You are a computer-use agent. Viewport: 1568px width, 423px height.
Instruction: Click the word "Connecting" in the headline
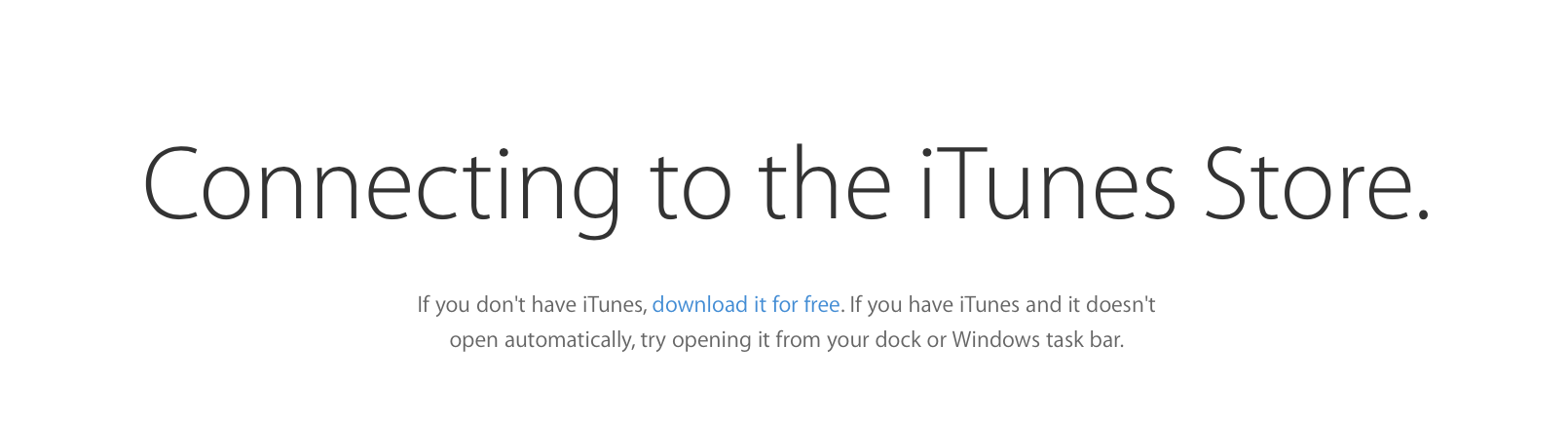coord(382,188)
